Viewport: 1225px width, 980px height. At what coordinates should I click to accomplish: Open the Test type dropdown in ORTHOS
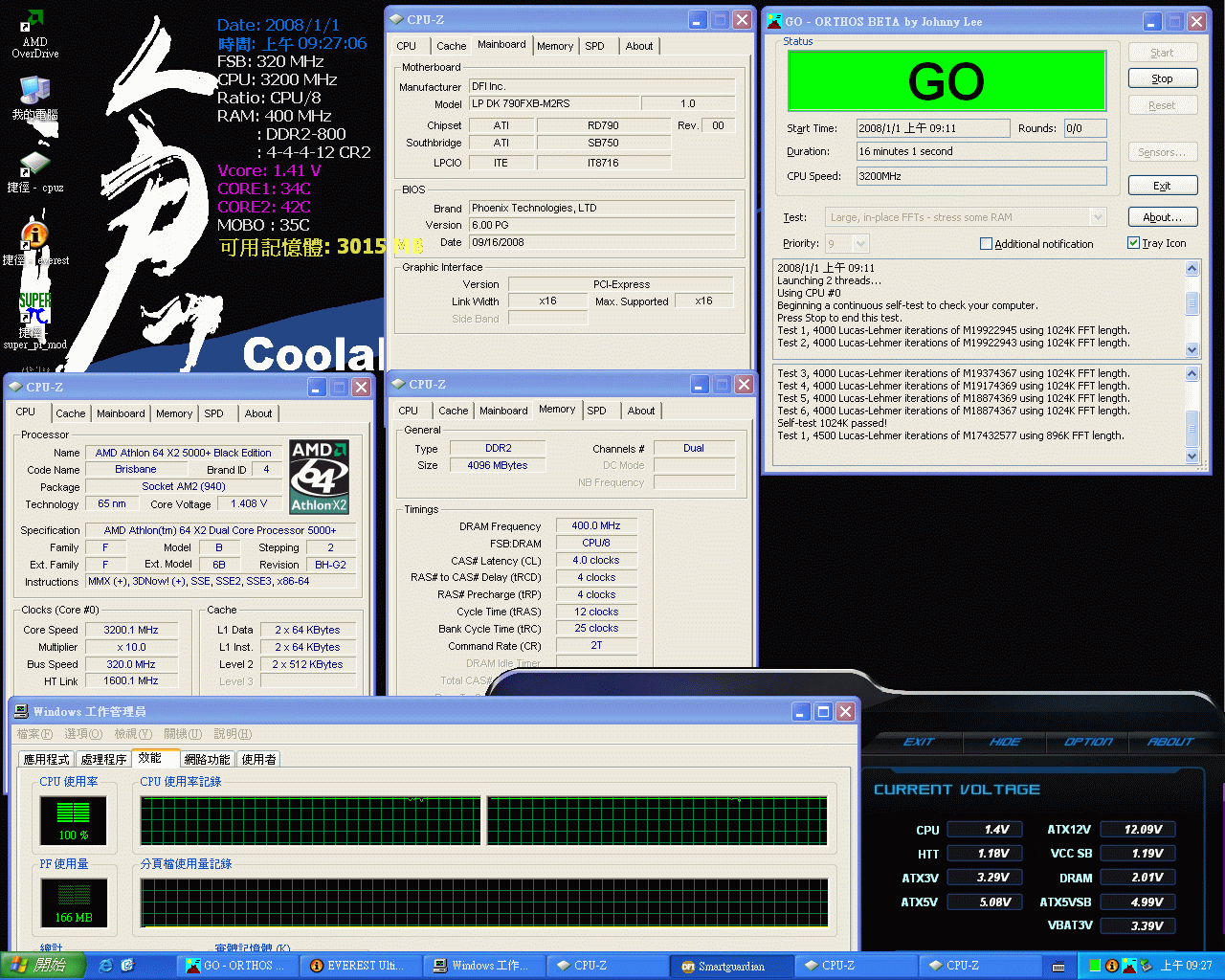coord(1098,217)
